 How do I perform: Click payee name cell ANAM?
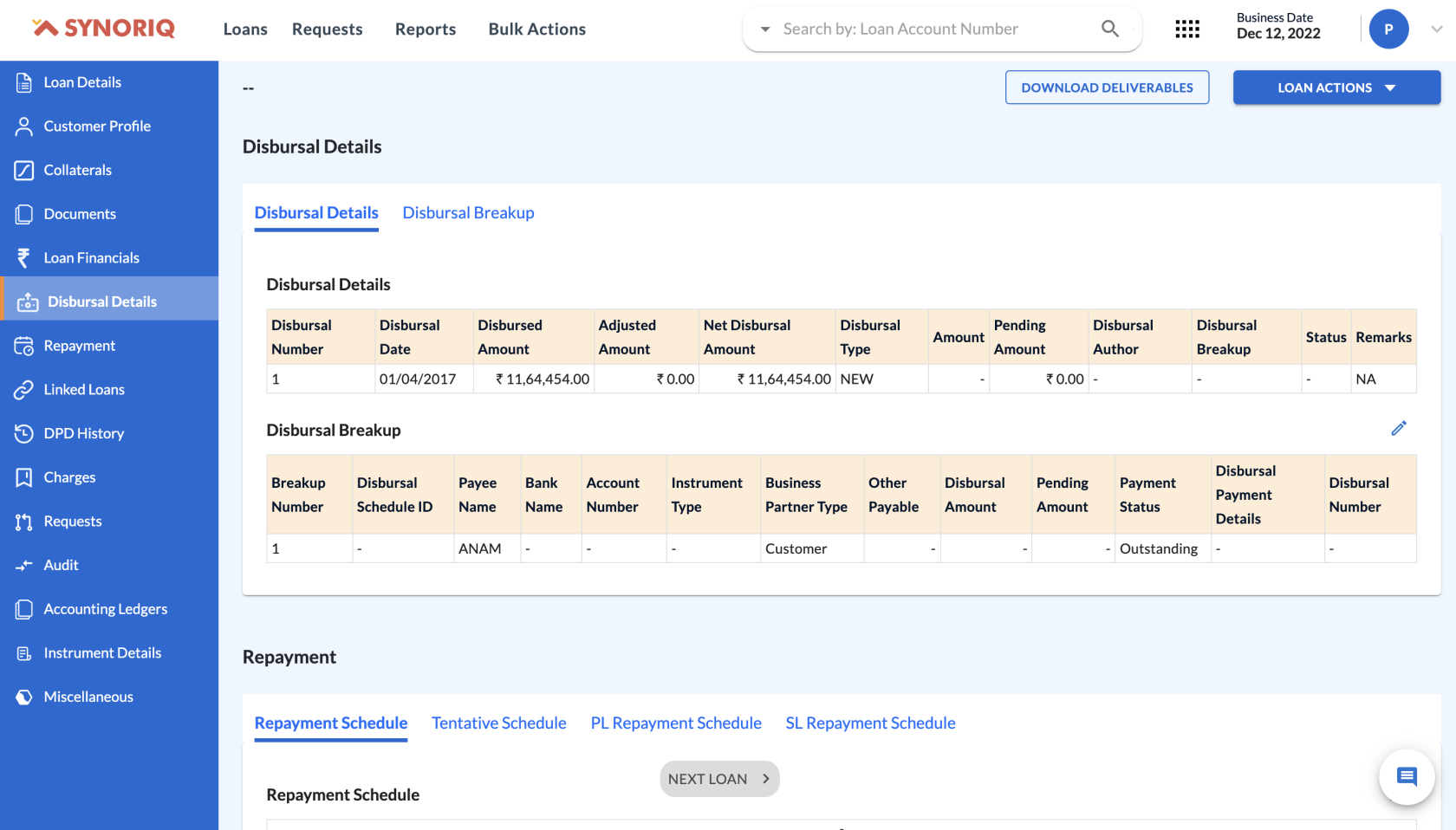tap(487, 549)
